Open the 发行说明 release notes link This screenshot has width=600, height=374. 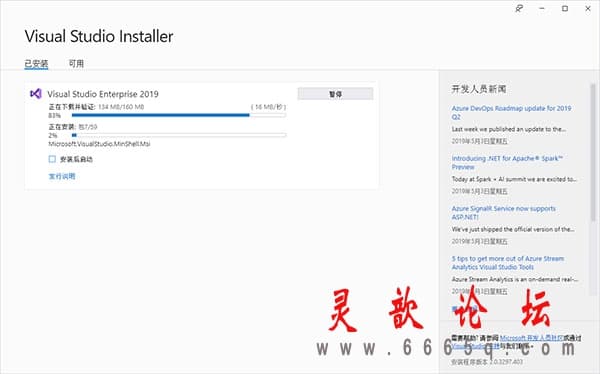pyautogui.click(x=62, y=176)
